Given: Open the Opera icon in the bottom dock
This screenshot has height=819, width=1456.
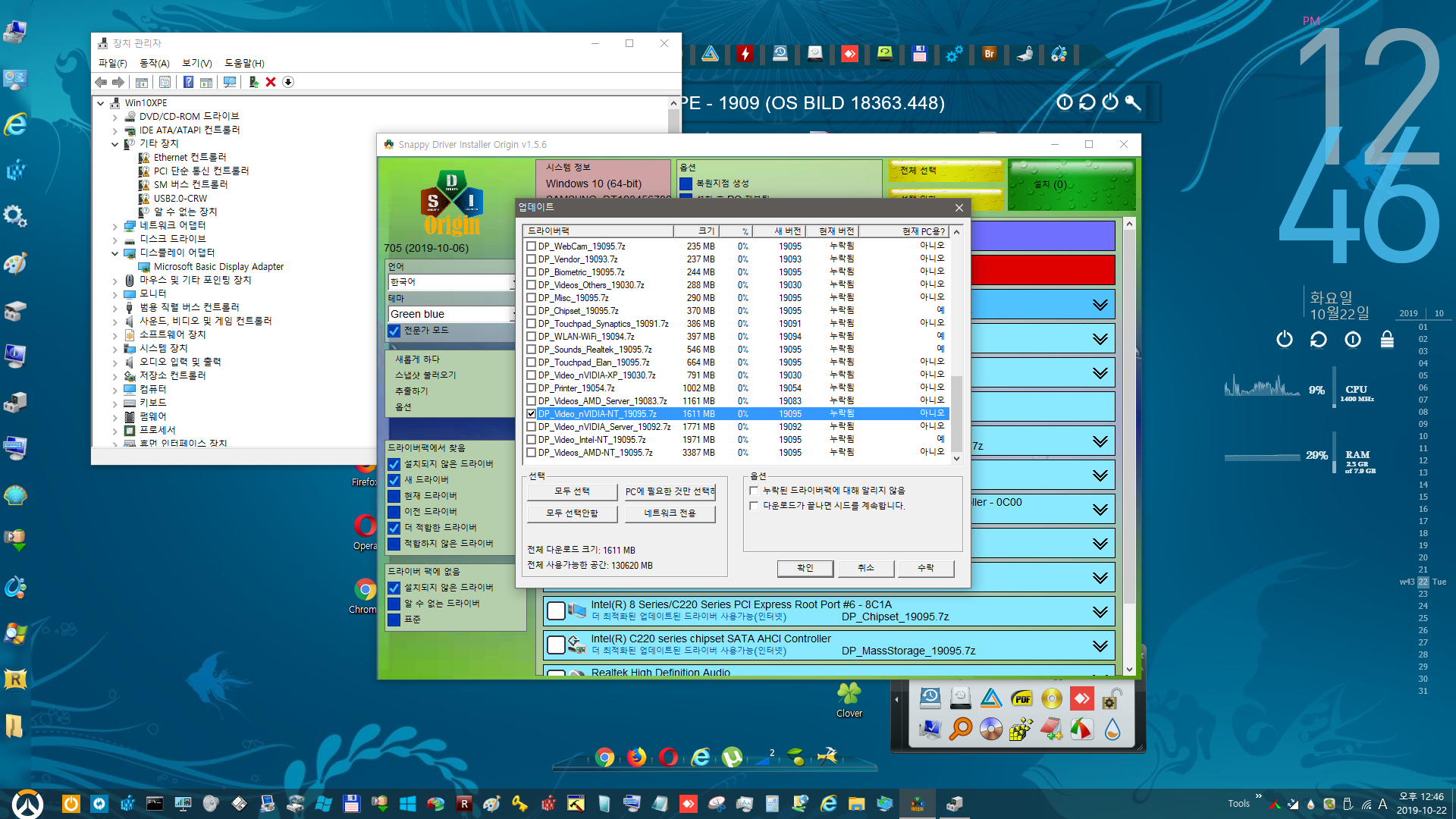Looking at the screenshot, I should pos(668,757).
